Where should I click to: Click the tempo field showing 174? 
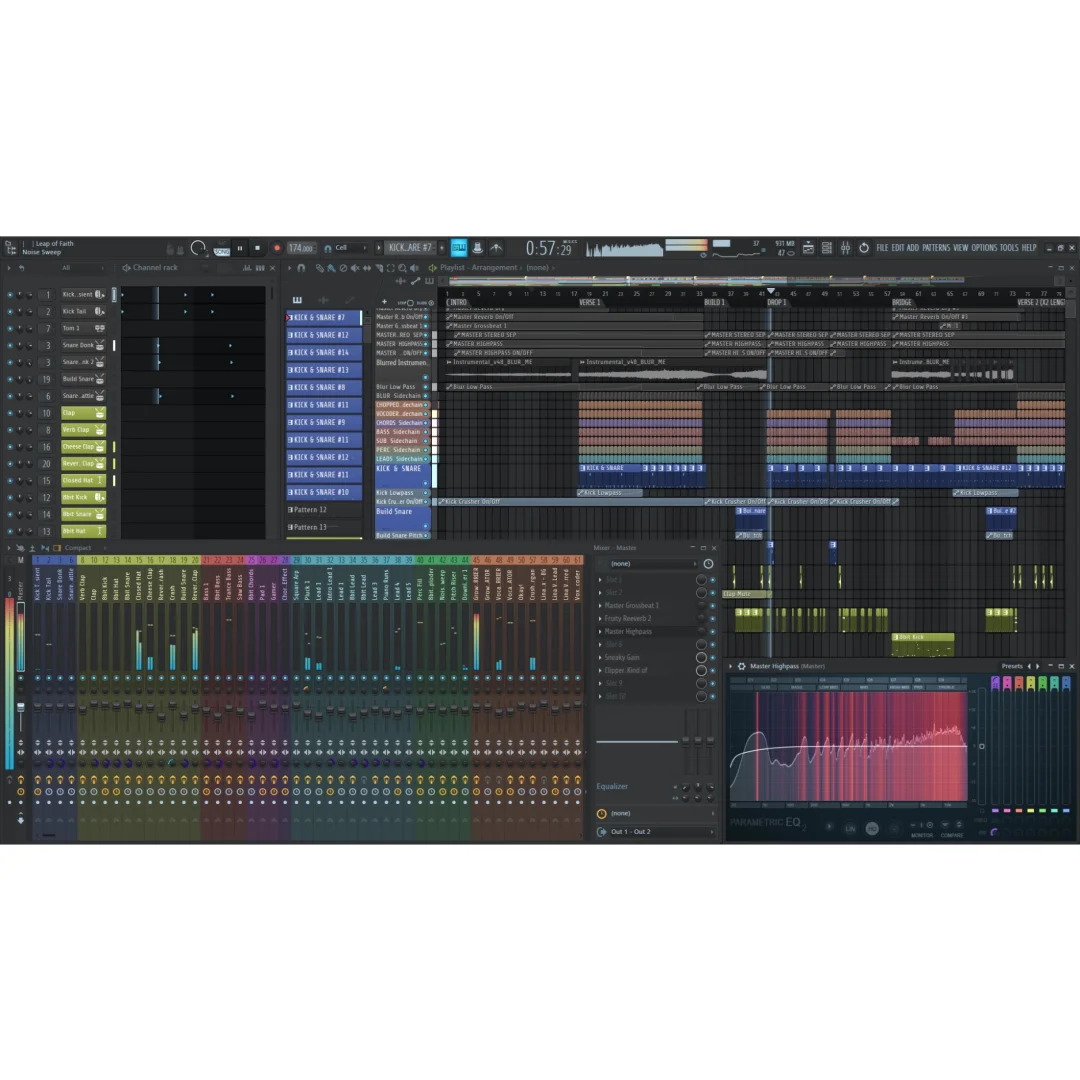tap(300, 248)
